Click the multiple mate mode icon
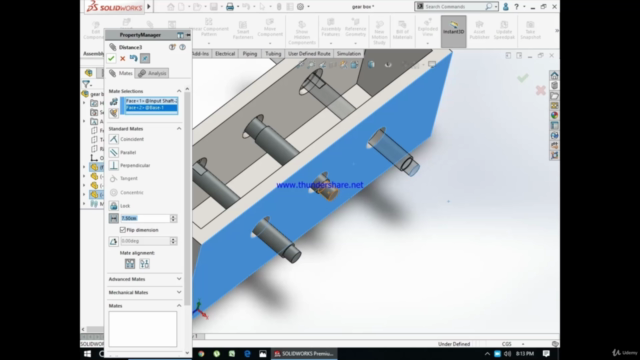 click(114, 113)
